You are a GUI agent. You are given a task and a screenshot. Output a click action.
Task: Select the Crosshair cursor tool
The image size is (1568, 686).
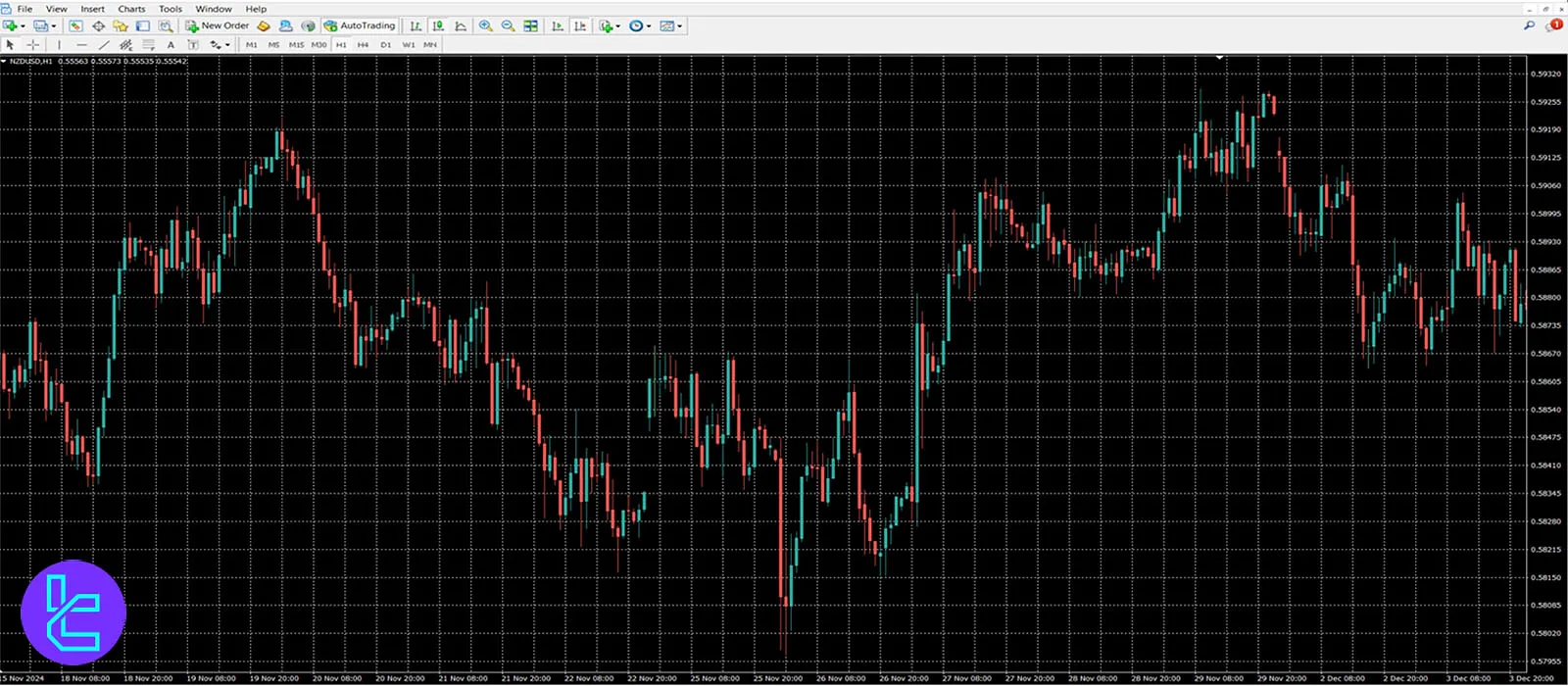point(32,45)
